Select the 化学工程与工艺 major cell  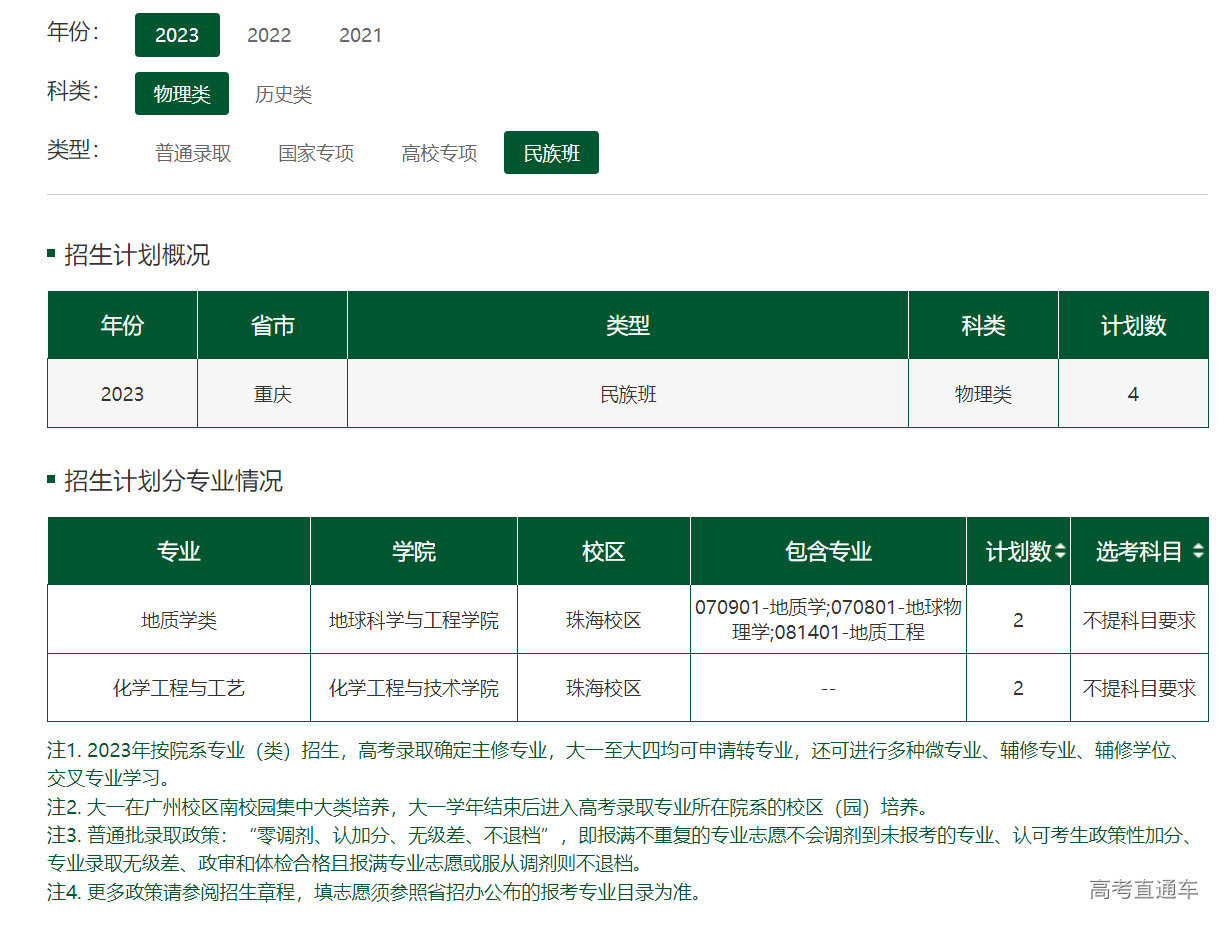point(179,688)
